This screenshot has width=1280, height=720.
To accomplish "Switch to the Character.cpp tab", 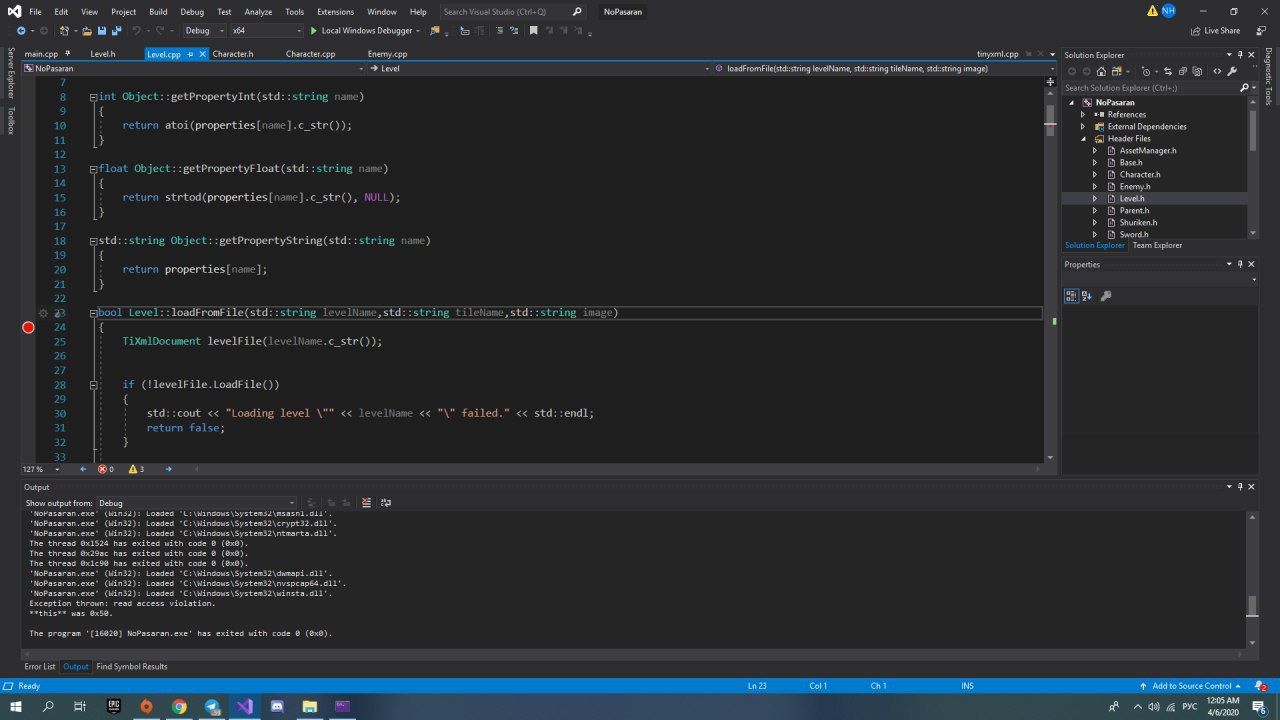I will pyautogui.click(x=310, y=54).
